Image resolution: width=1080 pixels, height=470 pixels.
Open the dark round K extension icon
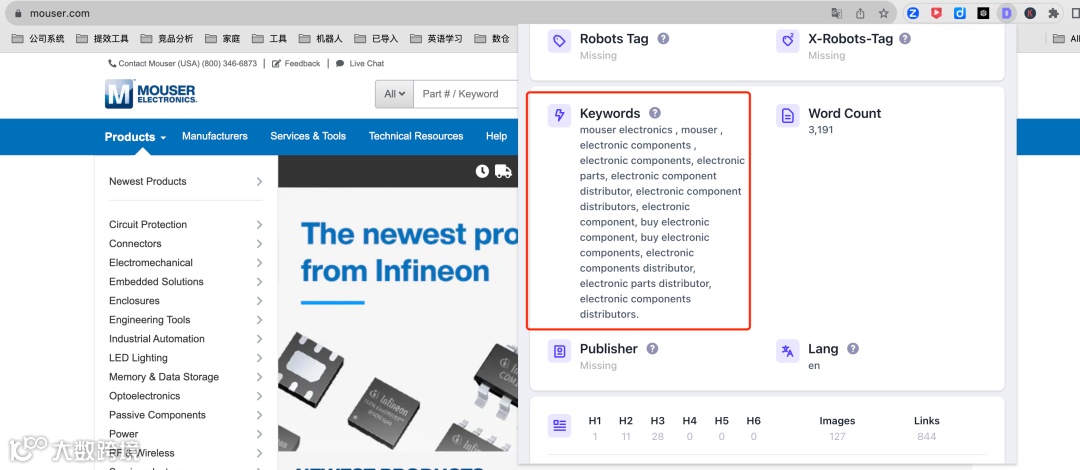coord(1030,13)
